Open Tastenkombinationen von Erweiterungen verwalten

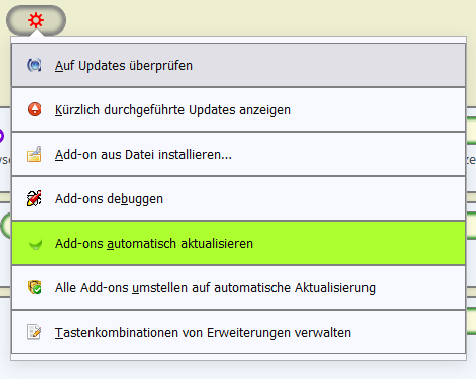tap(238, 332)
